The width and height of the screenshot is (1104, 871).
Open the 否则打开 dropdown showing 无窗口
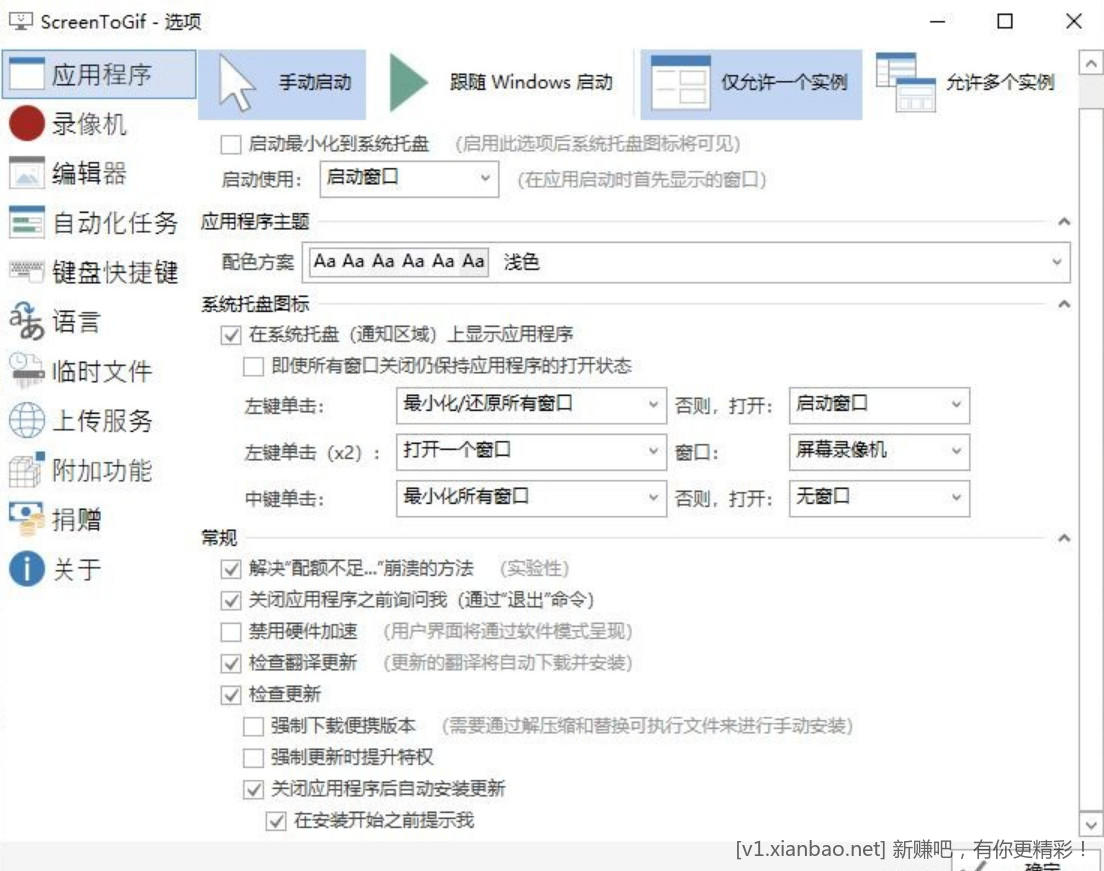click(879, 498)
